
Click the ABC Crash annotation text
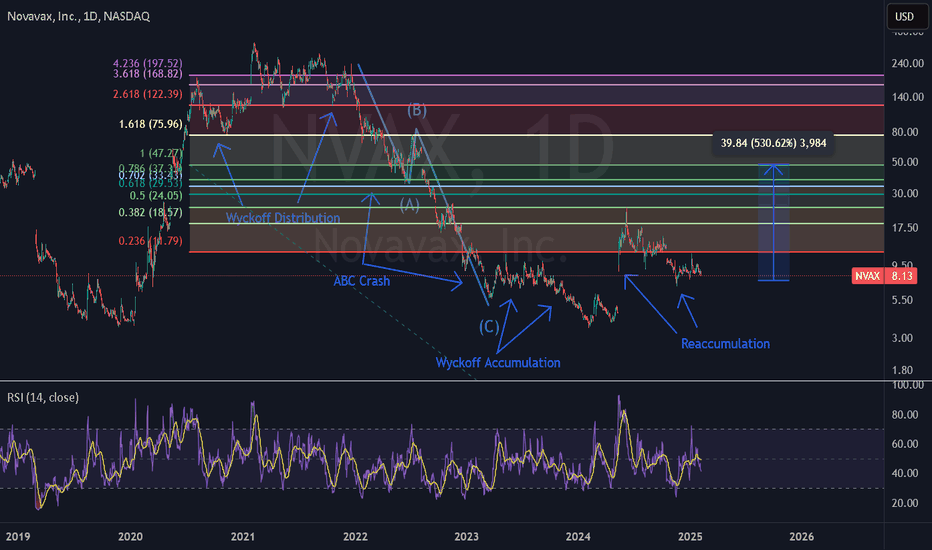(361, 281)
